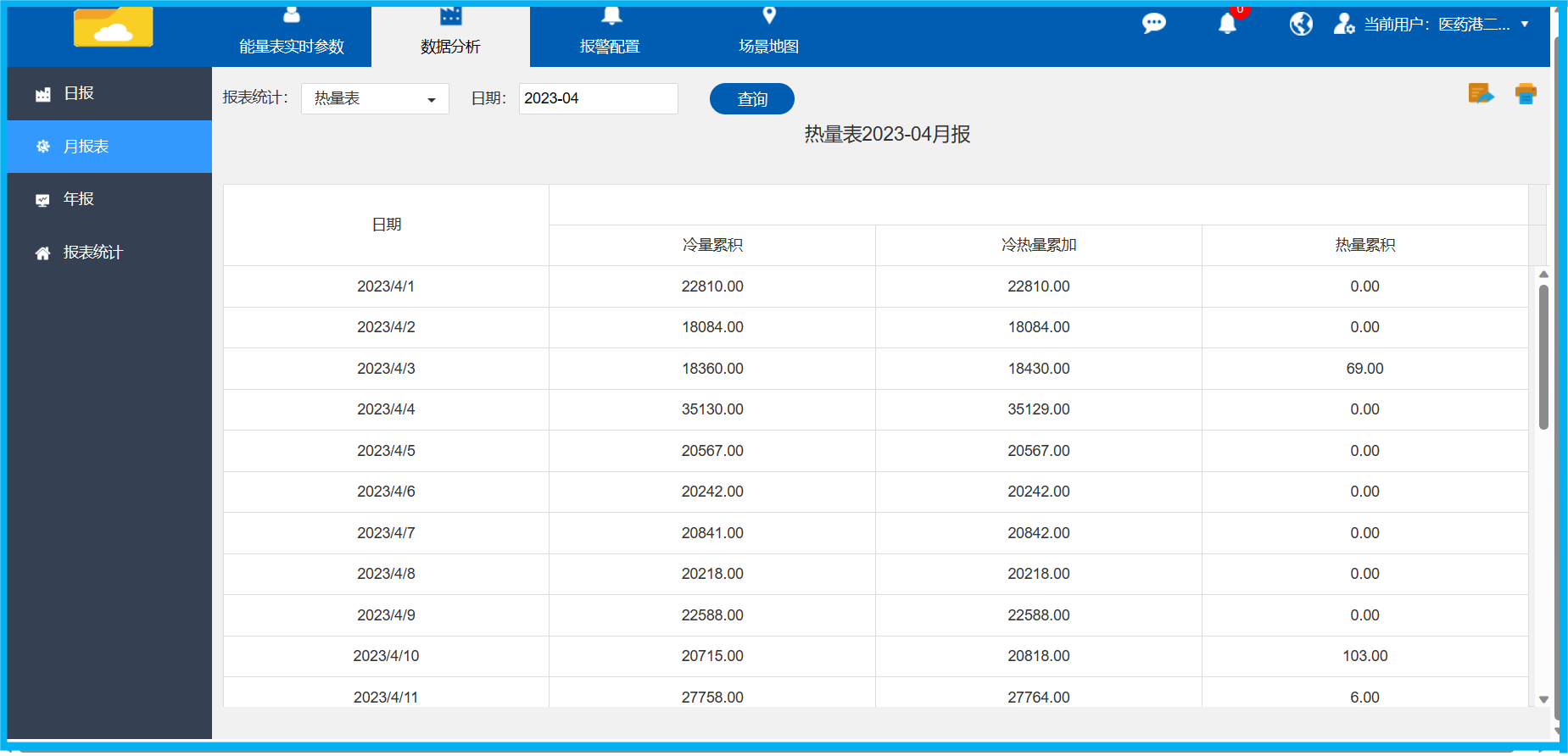
Task: Click the date cell 2023/4/8
Action: click(386, 574)
